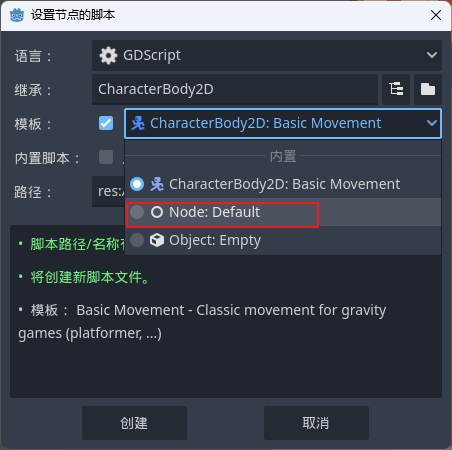The width and height of the screenshot is (452, 450).
Task: Click the Object cube icon beside Empty
Action: [x=157, y=240]
